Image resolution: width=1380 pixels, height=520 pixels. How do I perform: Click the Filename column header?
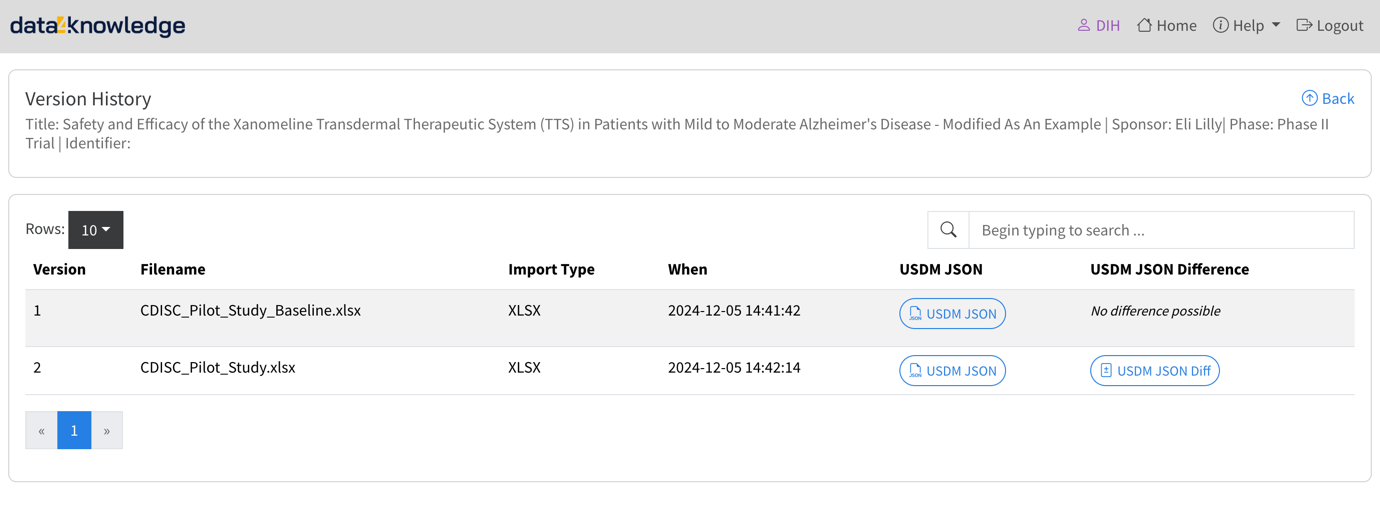point(172,269)
